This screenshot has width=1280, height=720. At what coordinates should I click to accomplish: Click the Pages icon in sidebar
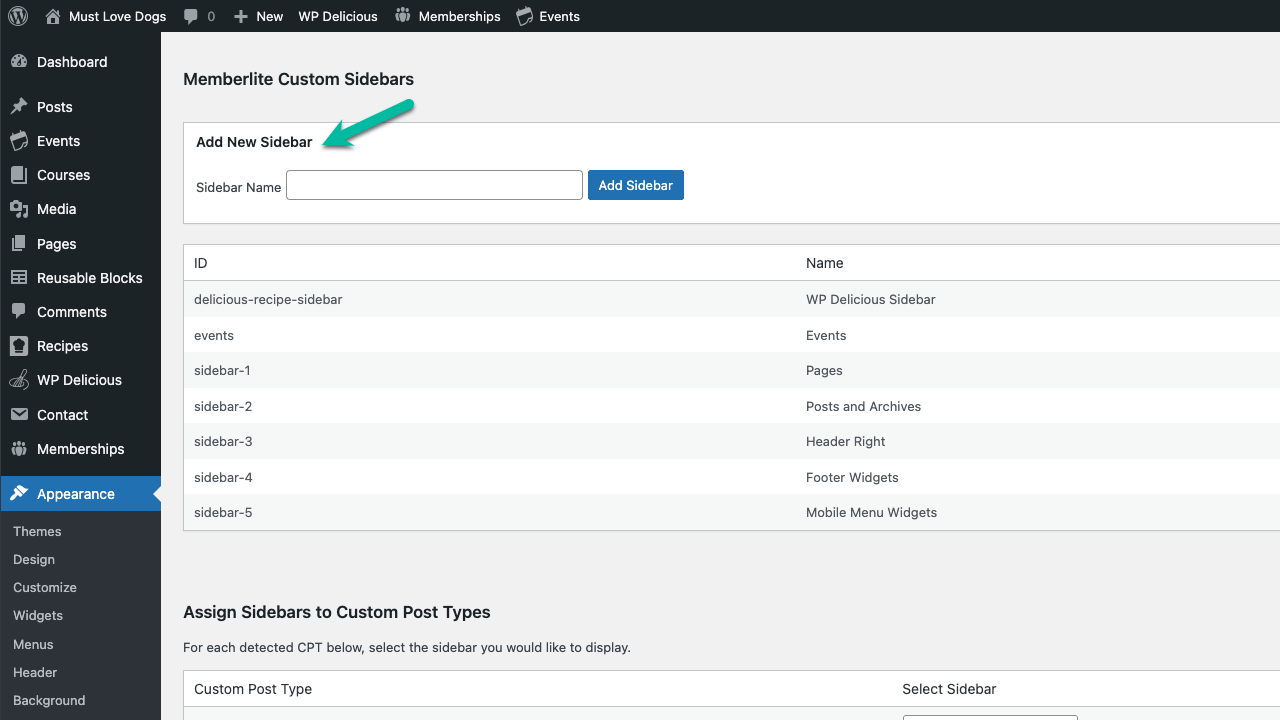click(19, 244)
